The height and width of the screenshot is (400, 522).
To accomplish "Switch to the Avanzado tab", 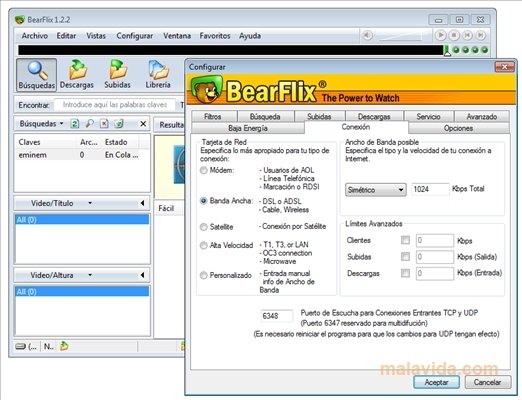I will pos(482,117).
